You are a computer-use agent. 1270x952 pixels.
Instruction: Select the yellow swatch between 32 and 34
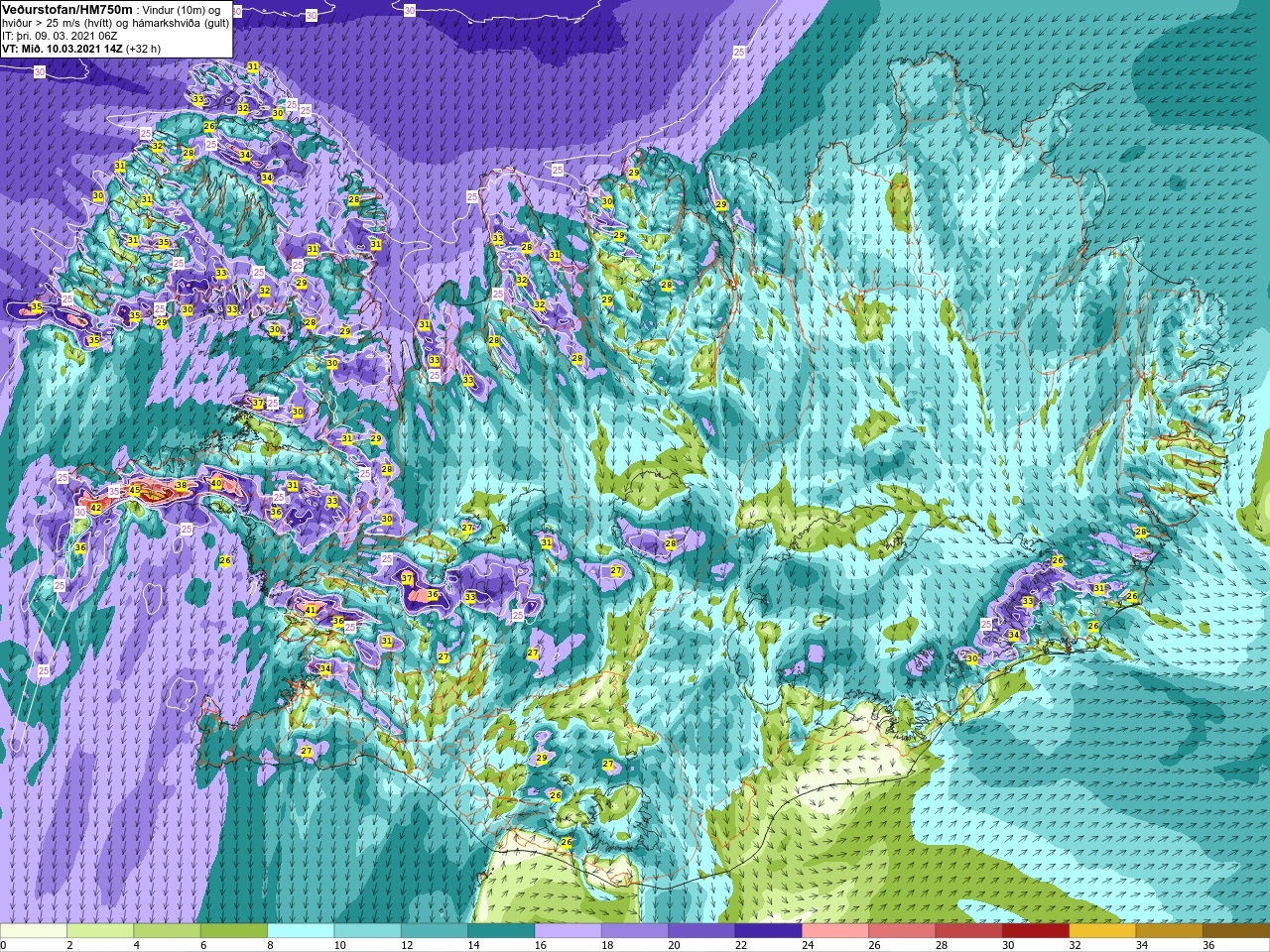(x=1101, y=931)
